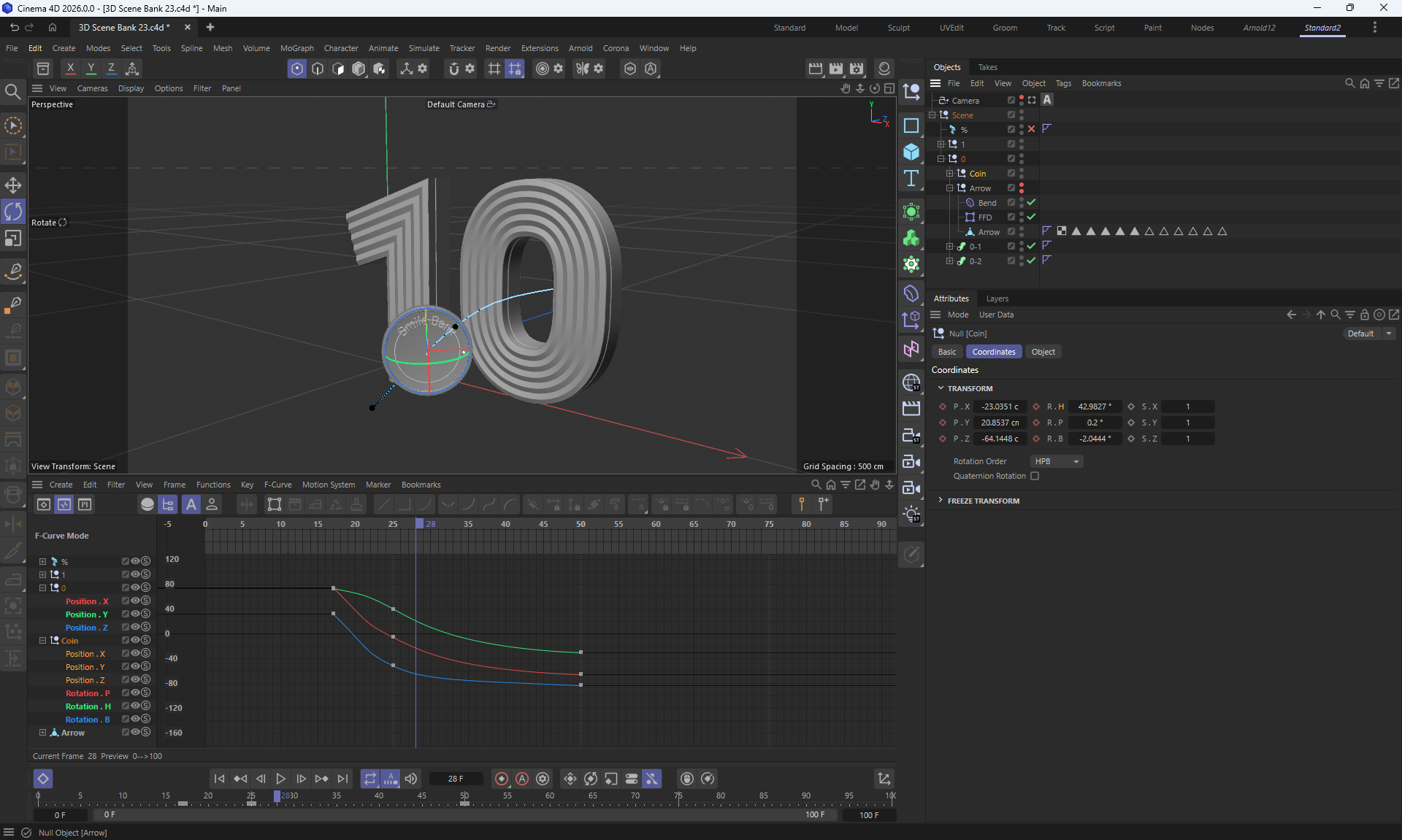Activate the Rotate tool
Viewport: 1402px width, 840px height.
pos(13,212)
